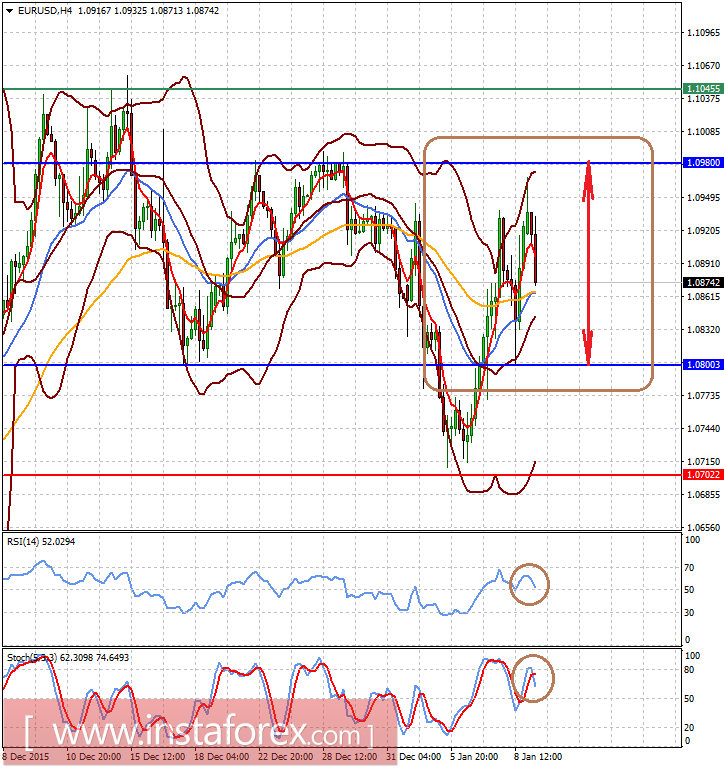Click the 1.06560 price scale value
Image resolution: width=724 pixels, height=768 pixels.
pos(703,528)
